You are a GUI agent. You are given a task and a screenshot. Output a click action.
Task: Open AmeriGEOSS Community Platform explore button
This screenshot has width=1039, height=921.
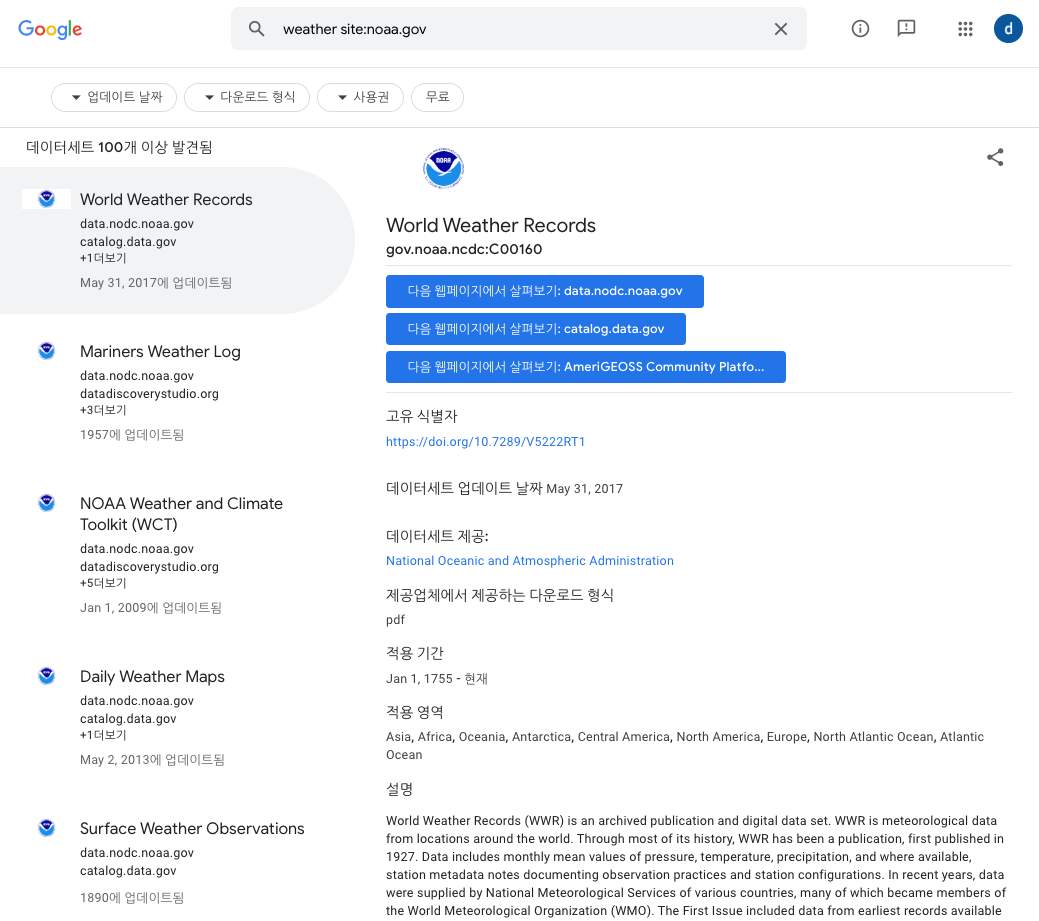pyautogui.click(x=586, y=366)
